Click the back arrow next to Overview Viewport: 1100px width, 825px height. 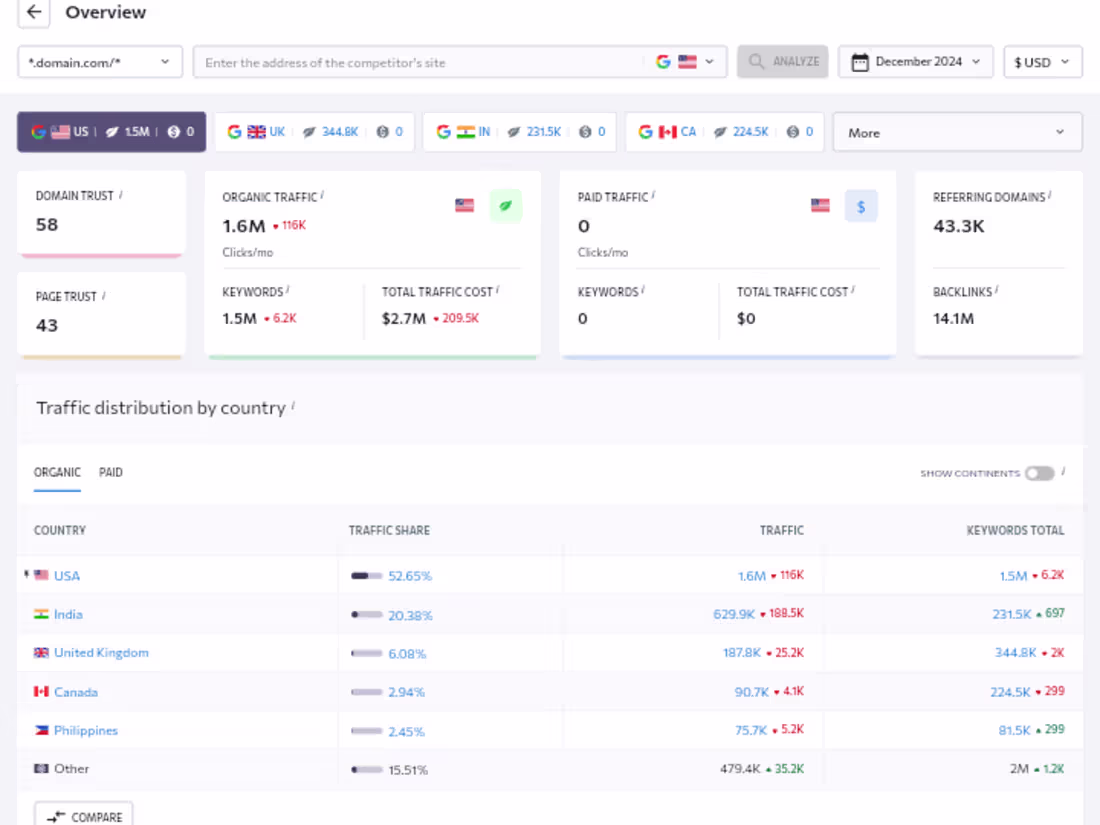point(34,13)
